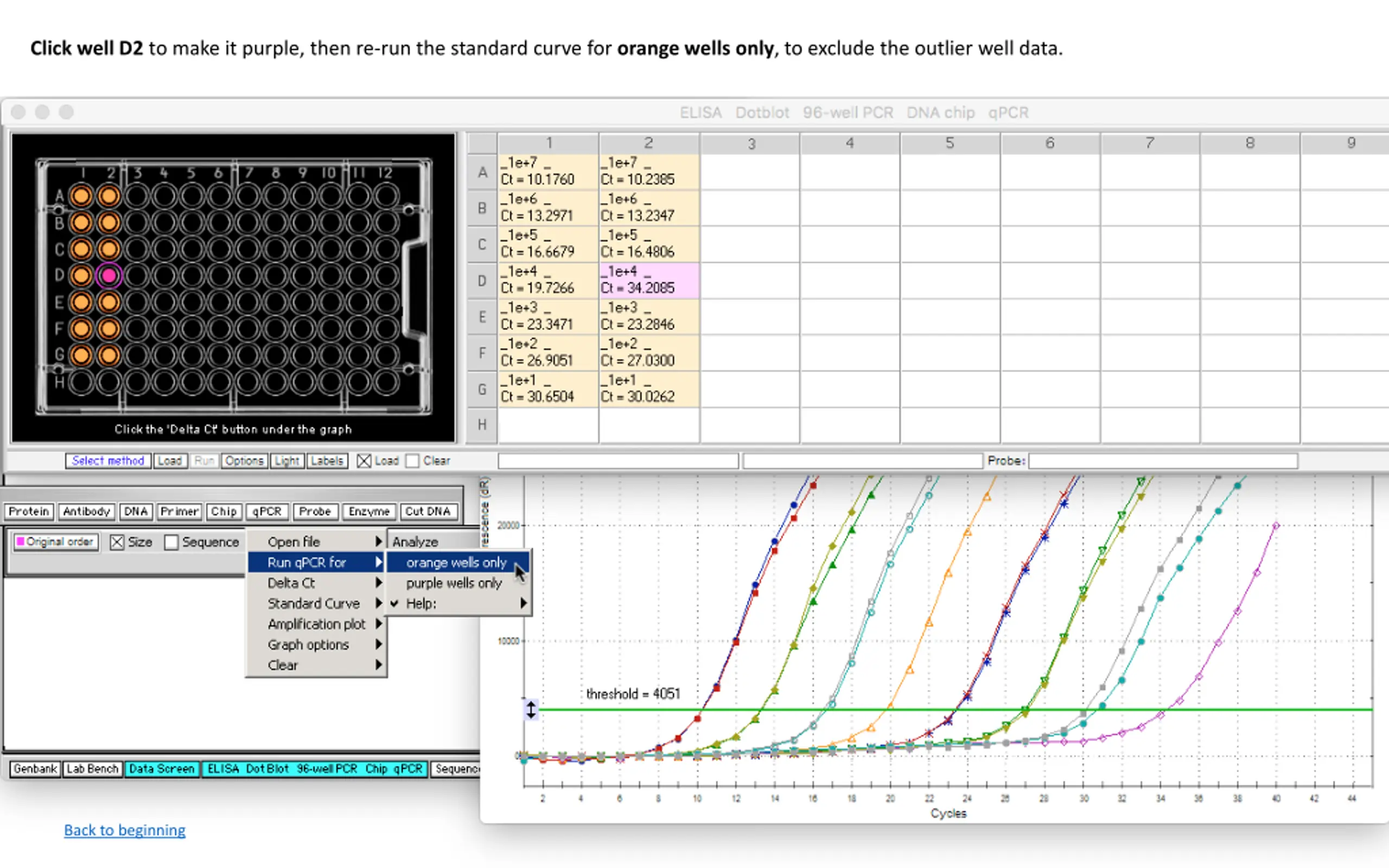This screenshot has width=1389, height=868.
Task: Click orange well E1 in the plate
Action: coord(81,302)
